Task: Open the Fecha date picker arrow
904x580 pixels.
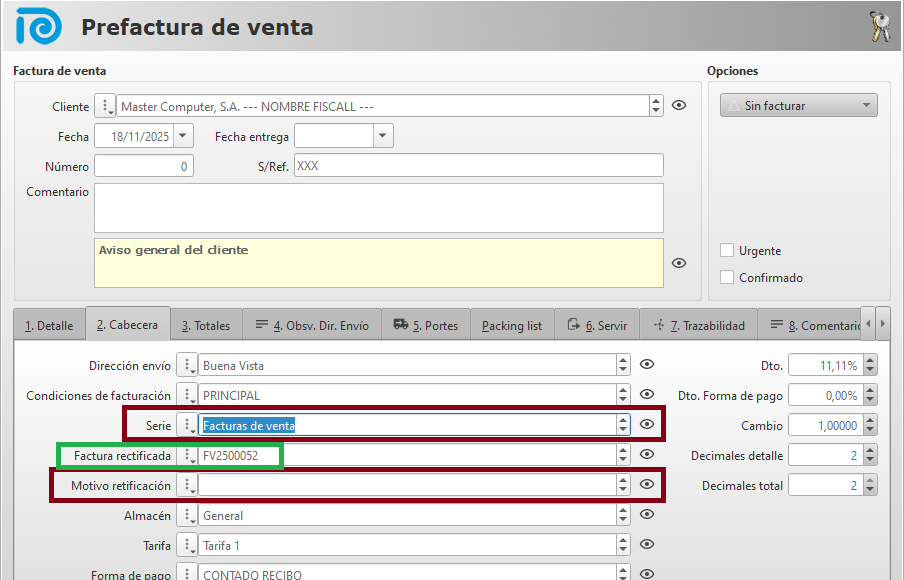Action: (x=183, y=136)
